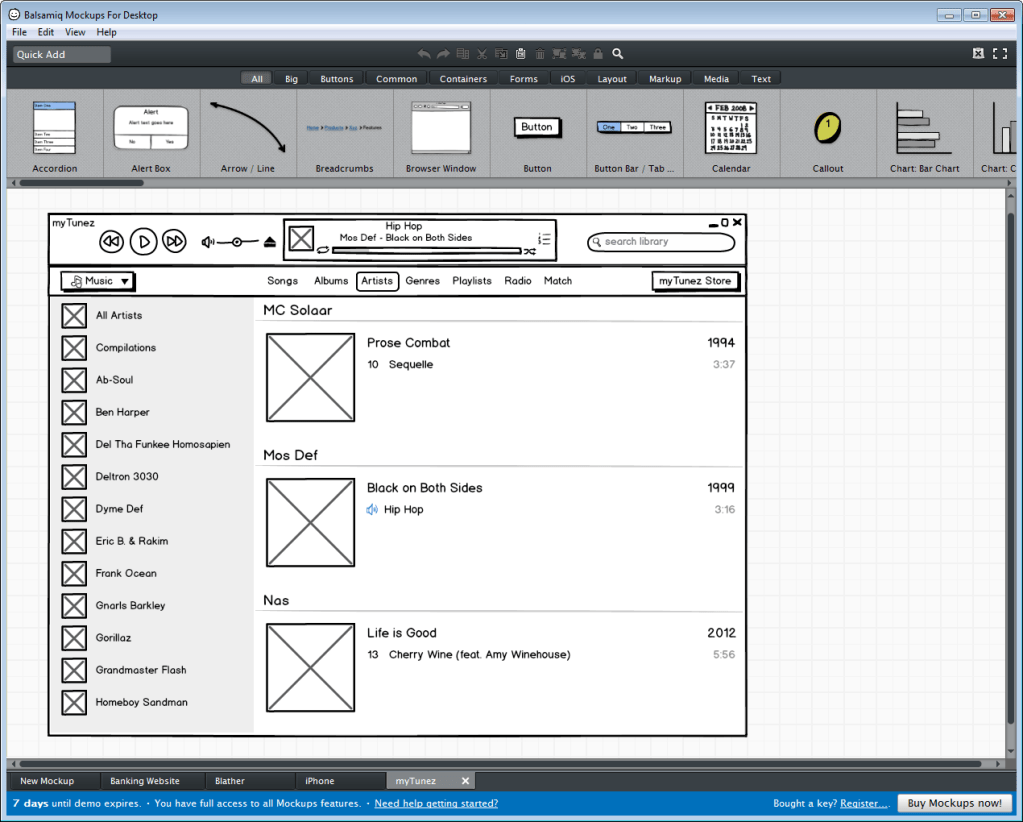Open search with the magnifying glass toolbar icon
1023x822 pixels.
(x=617, y=54)
